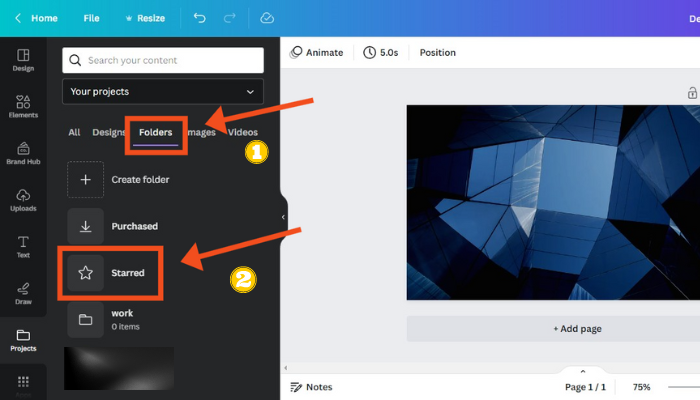Click in the Search your content field

point(163,60)
